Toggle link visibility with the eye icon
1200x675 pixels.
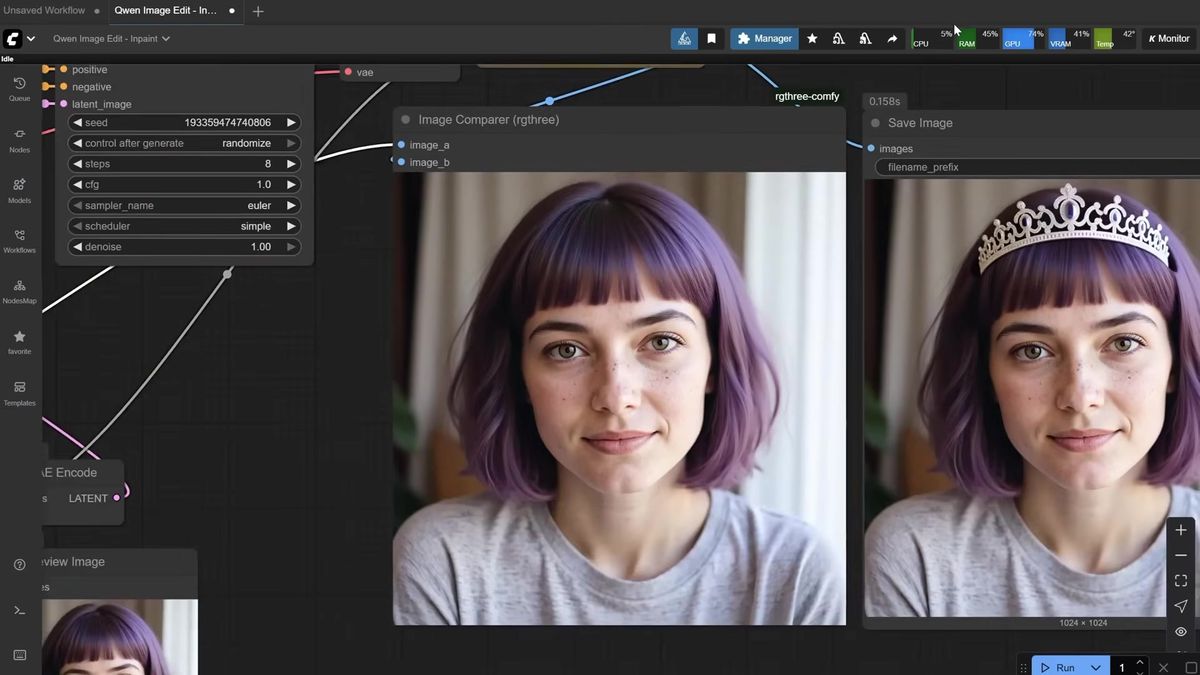tap(1181, 632)
